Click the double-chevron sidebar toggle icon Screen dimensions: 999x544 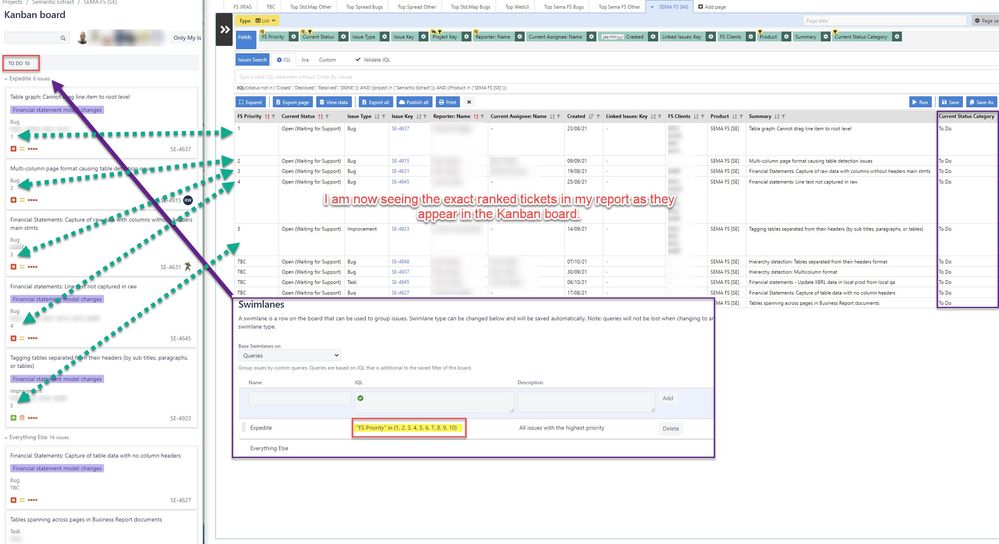224,29
